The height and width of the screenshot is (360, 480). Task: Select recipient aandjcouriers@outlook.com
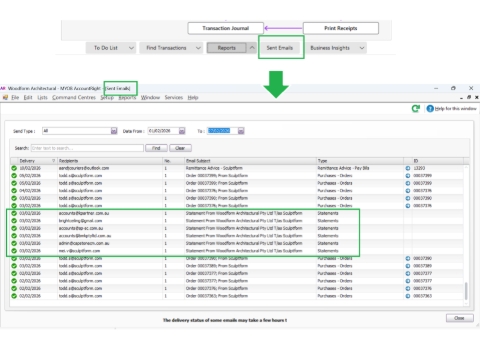click(84, 168)
